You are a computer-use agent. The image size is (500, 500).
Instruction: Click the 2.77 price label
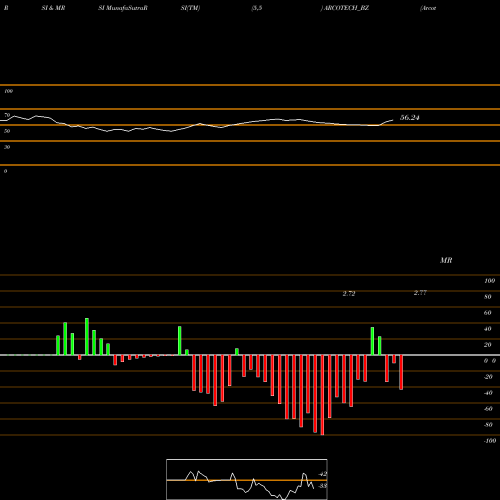point(420,292)
